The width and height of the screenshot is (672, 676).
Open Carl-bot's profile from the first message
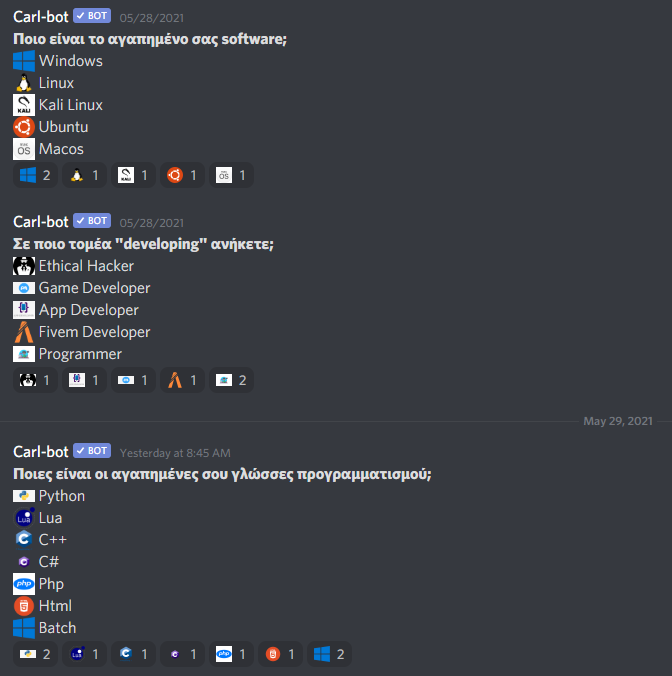pos(41,17)
